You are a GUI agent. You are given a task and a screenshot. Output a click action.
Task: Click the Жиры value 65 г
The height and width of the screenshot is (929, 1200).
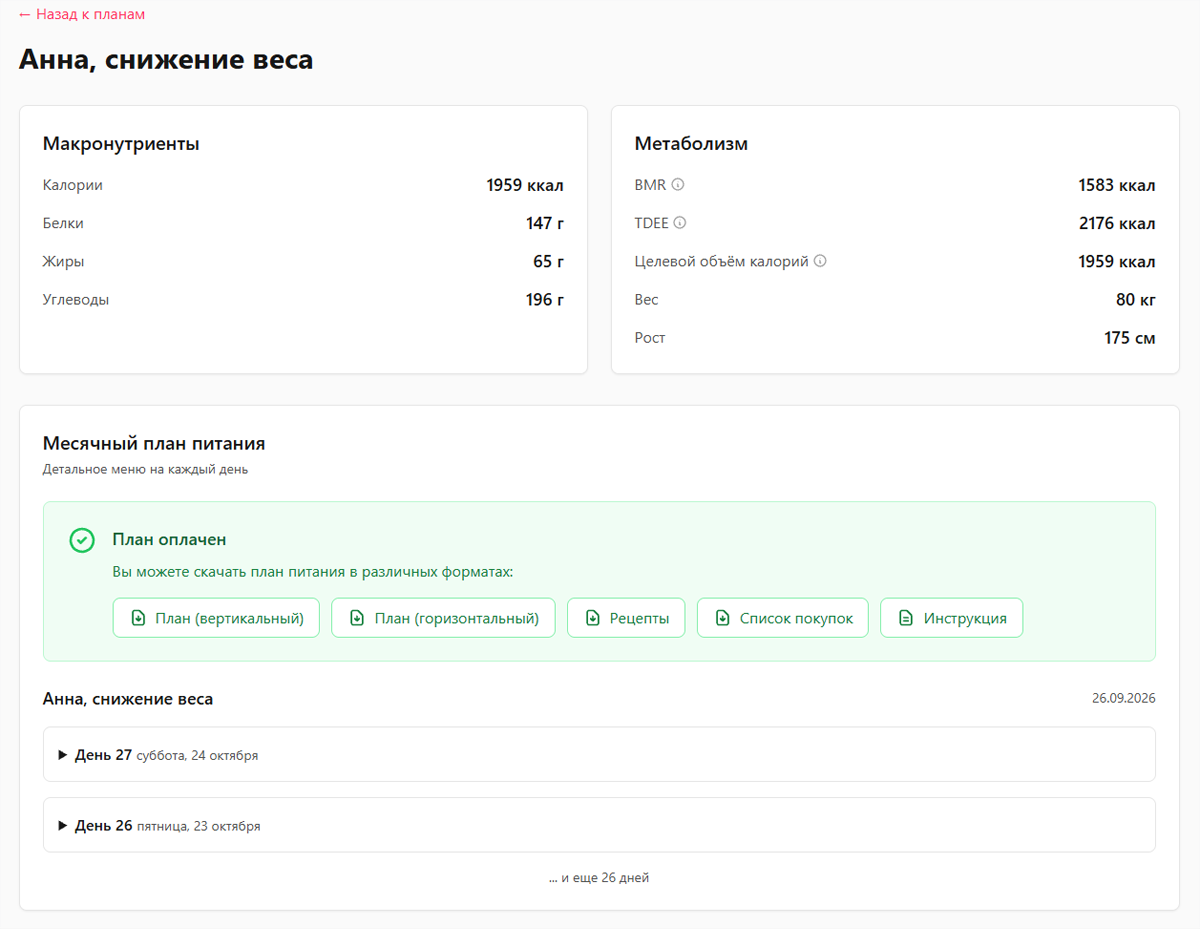coord(549,261)
